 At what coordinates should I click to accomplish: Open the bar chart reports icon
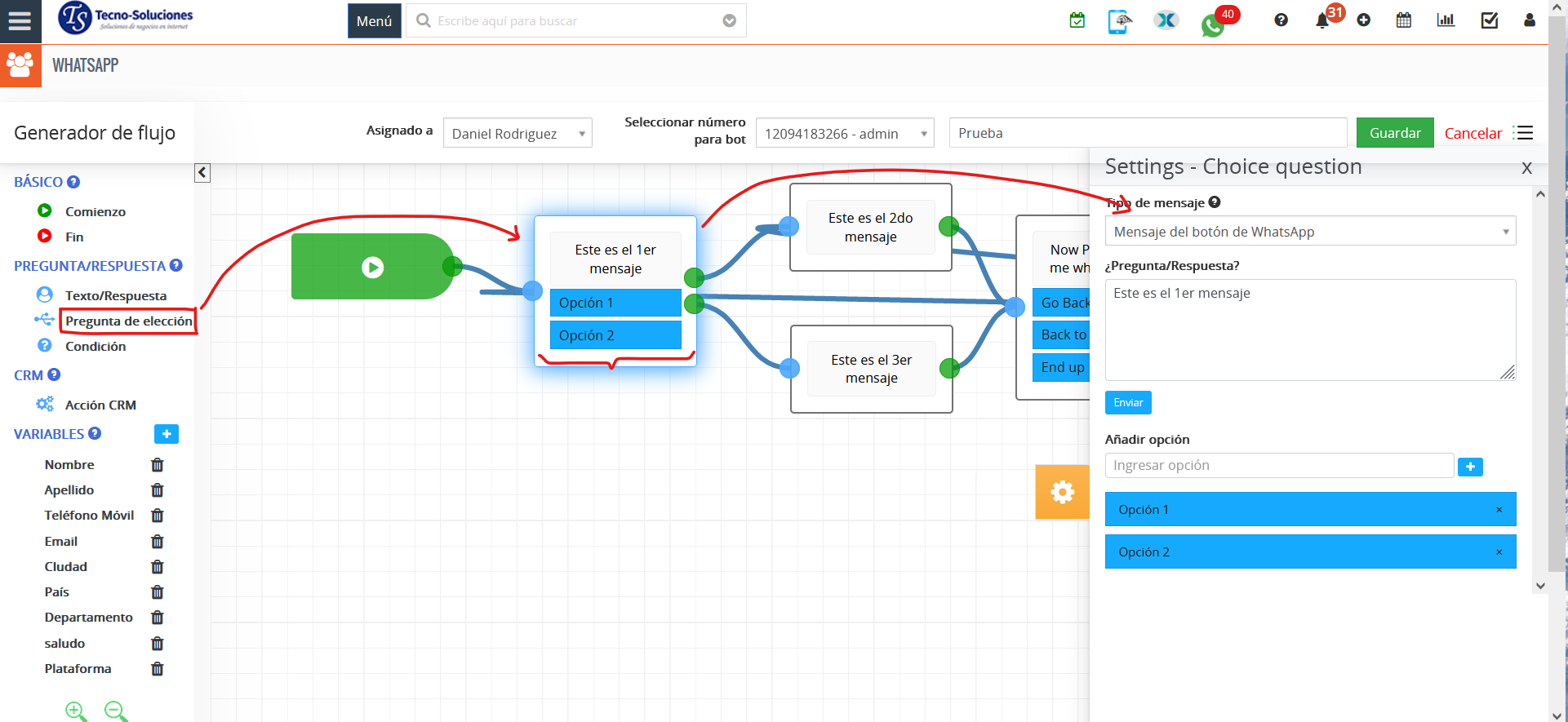pyautogui.click(x=1446, y=20)
